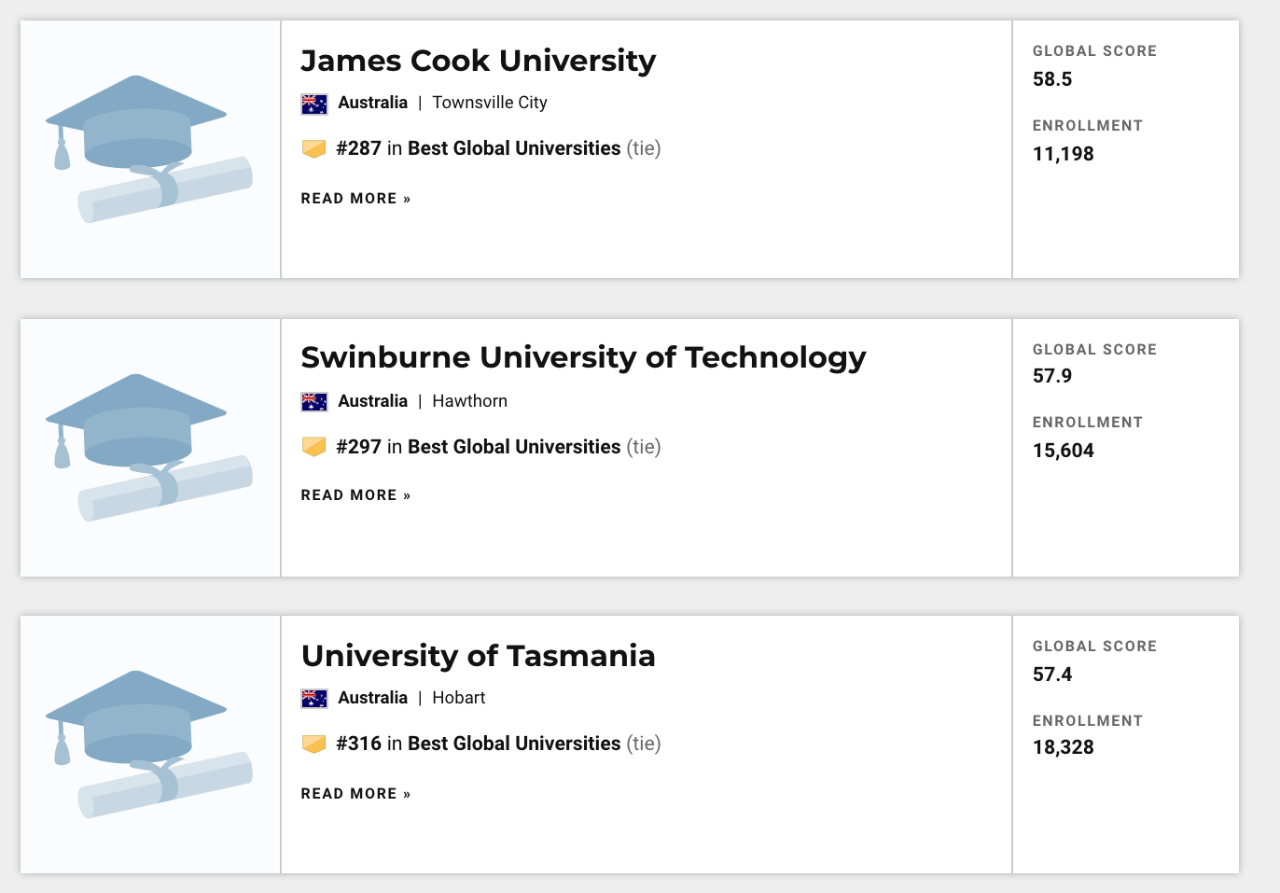1280x893 pixels.
Task: Open the University of Tasmania title link
Action: tap(478, 656)
